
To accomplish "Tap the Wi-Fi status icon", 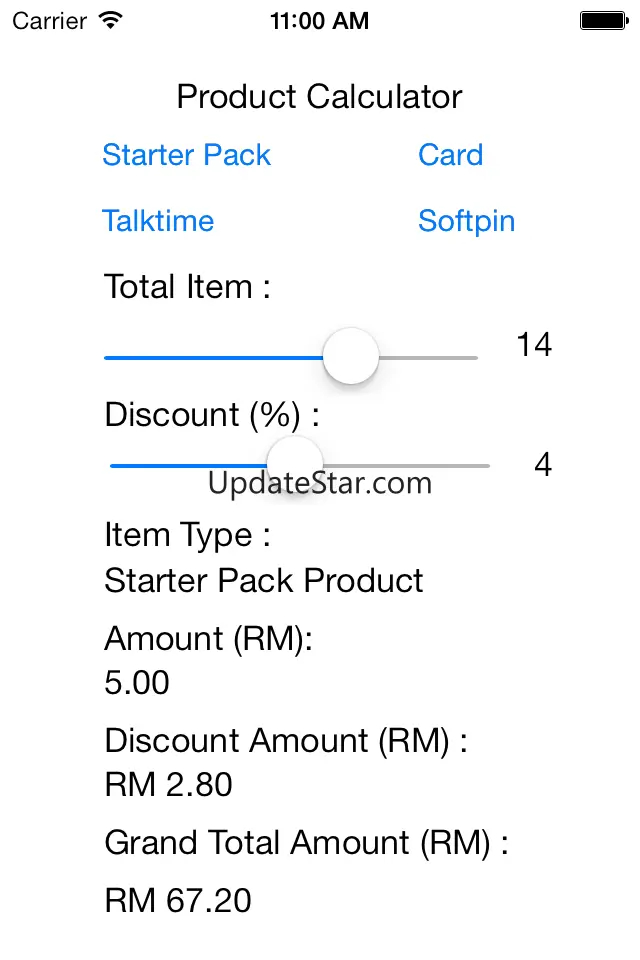I will [x=111, y=20].
